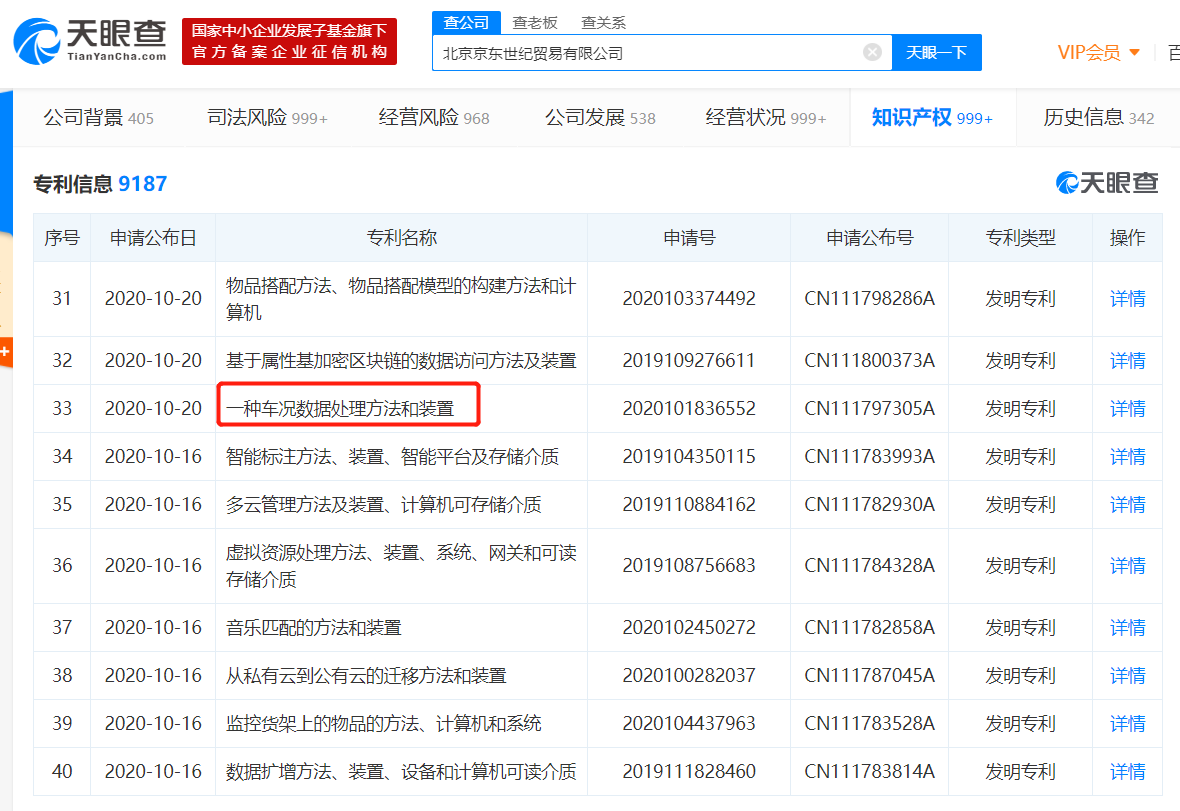Click patent name 音乐匹配的方法和装置
Screen dimensions: 1180x811
point(314,627)
